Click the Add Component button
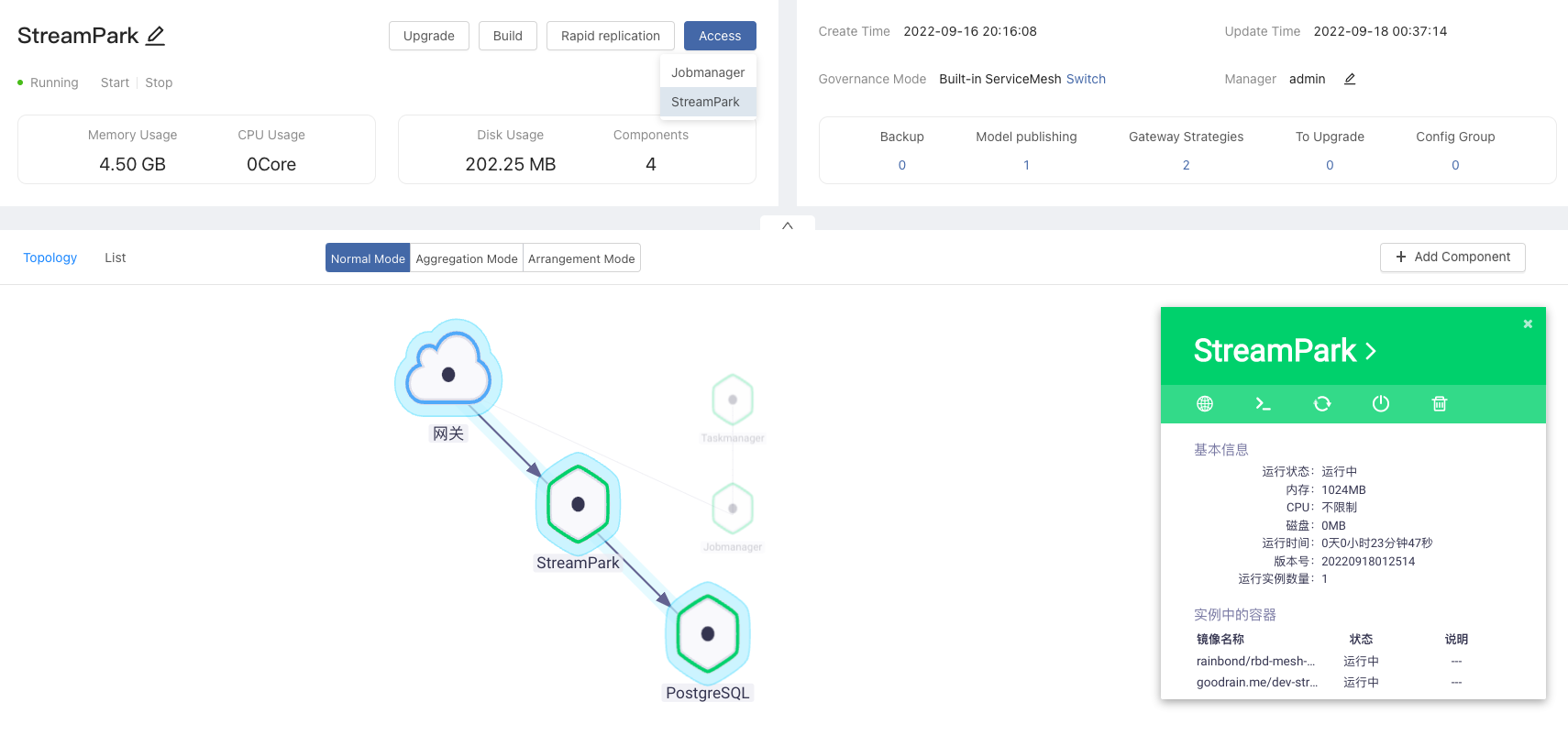 pyautogui.click(x=1452, y=258)
